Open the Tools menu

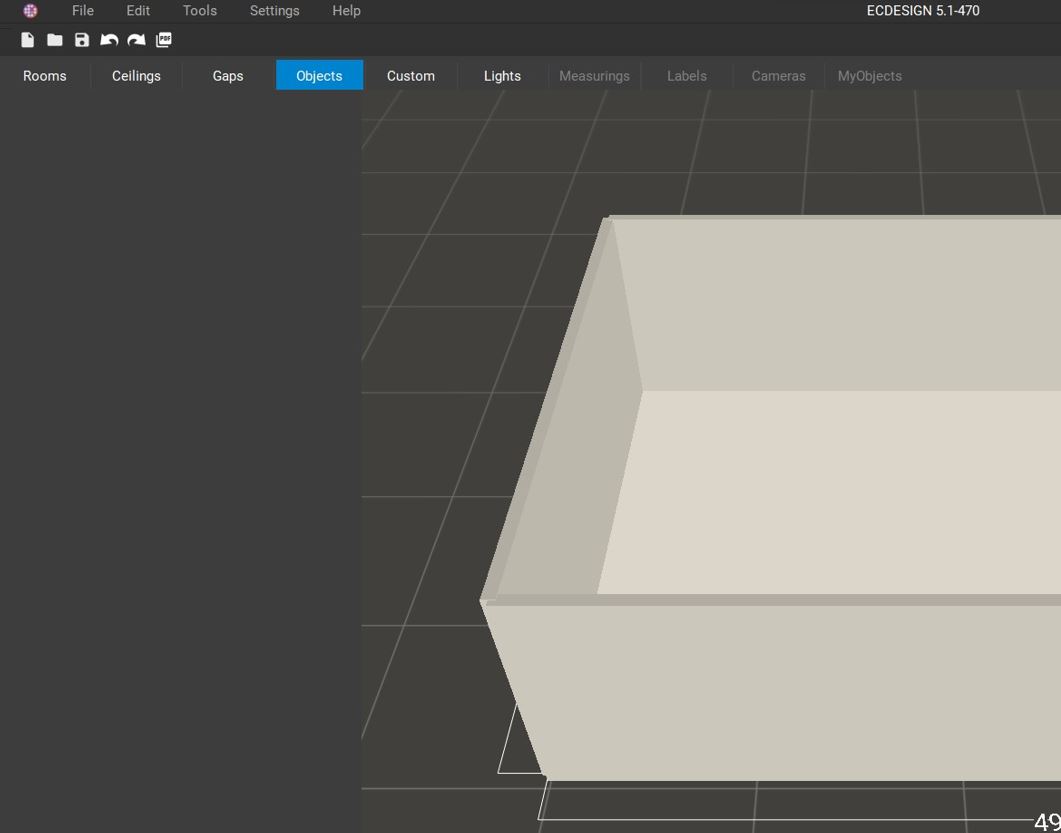point(198,11)
